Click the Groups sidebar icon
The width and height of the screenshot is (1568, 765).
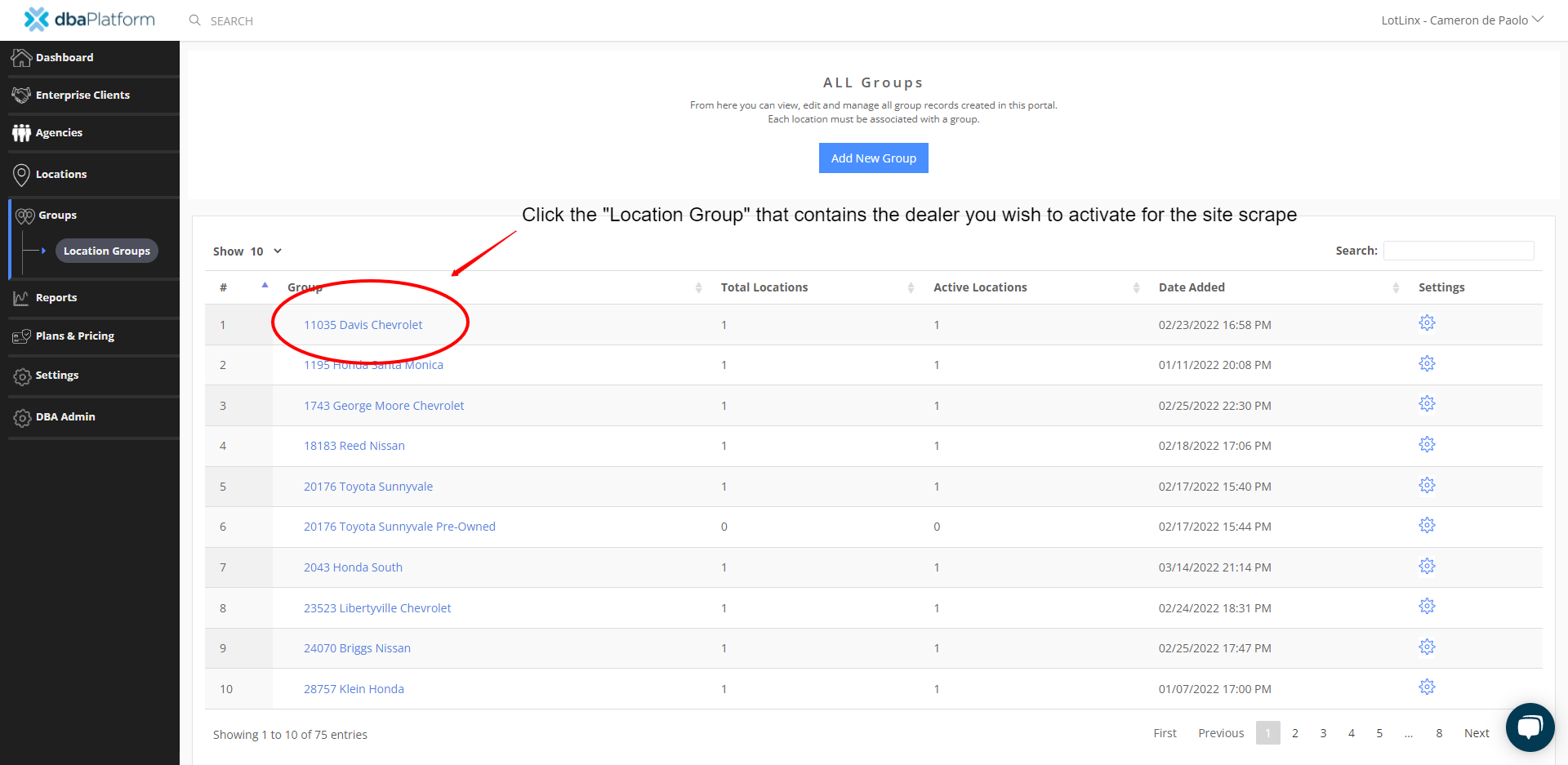tap(25, 216)
